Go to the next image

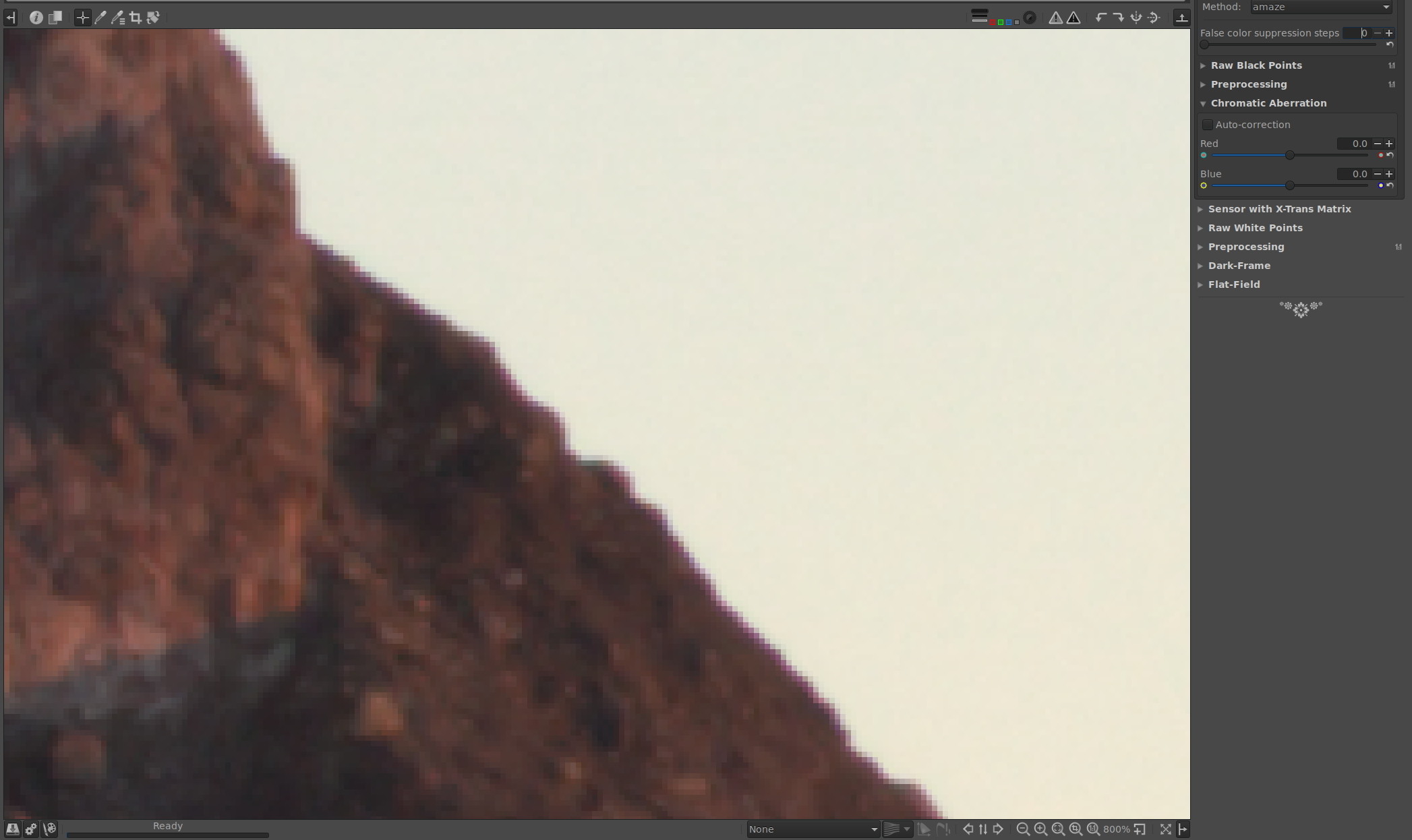tap(998, 829)
